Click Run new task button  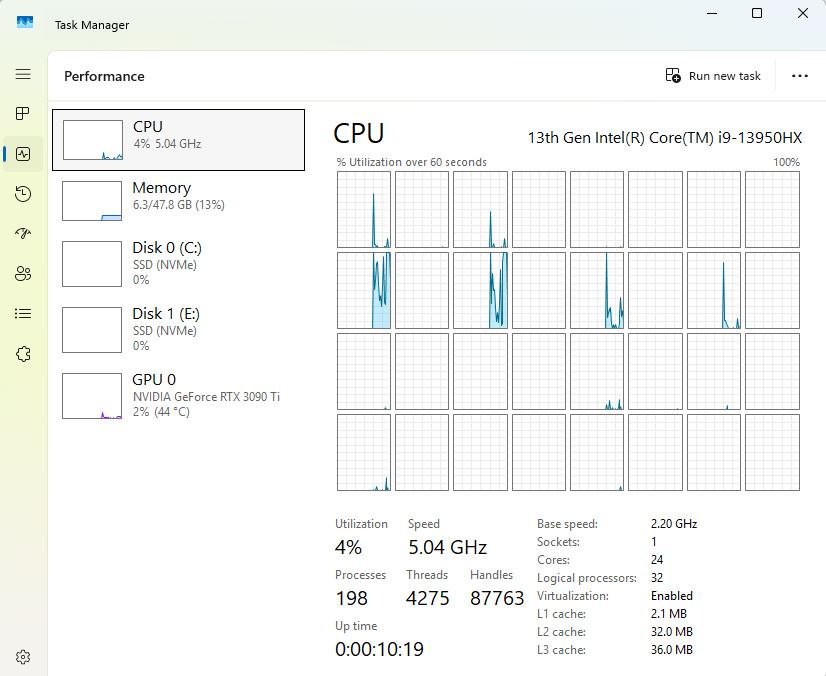(713, 76)
